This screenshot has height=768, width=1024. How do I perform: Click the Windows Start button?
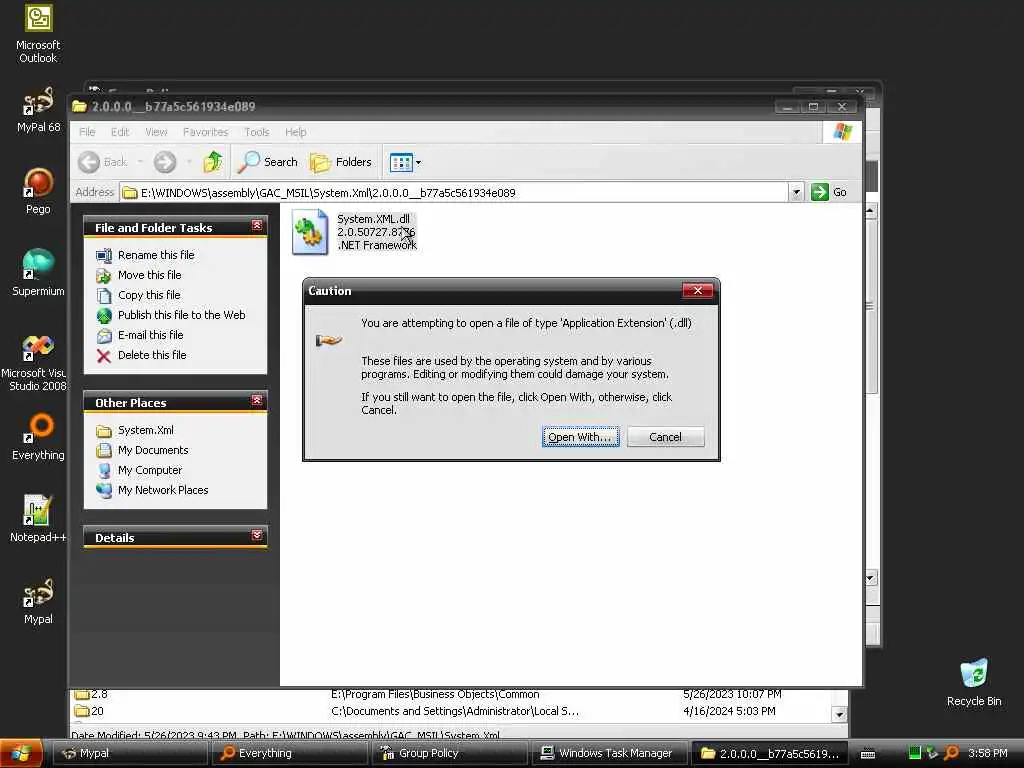22,753
